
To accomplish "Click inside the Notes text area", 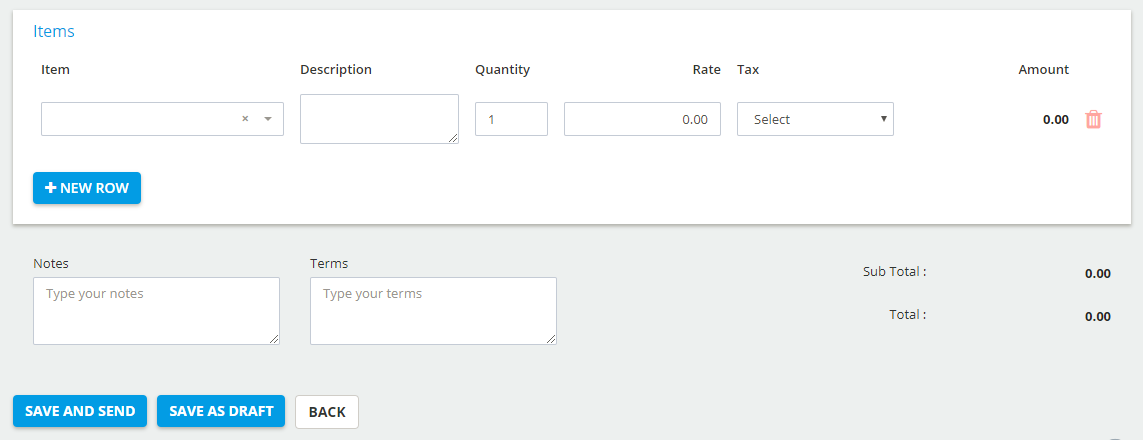I will pyautogui.click(x=156, y=310).
